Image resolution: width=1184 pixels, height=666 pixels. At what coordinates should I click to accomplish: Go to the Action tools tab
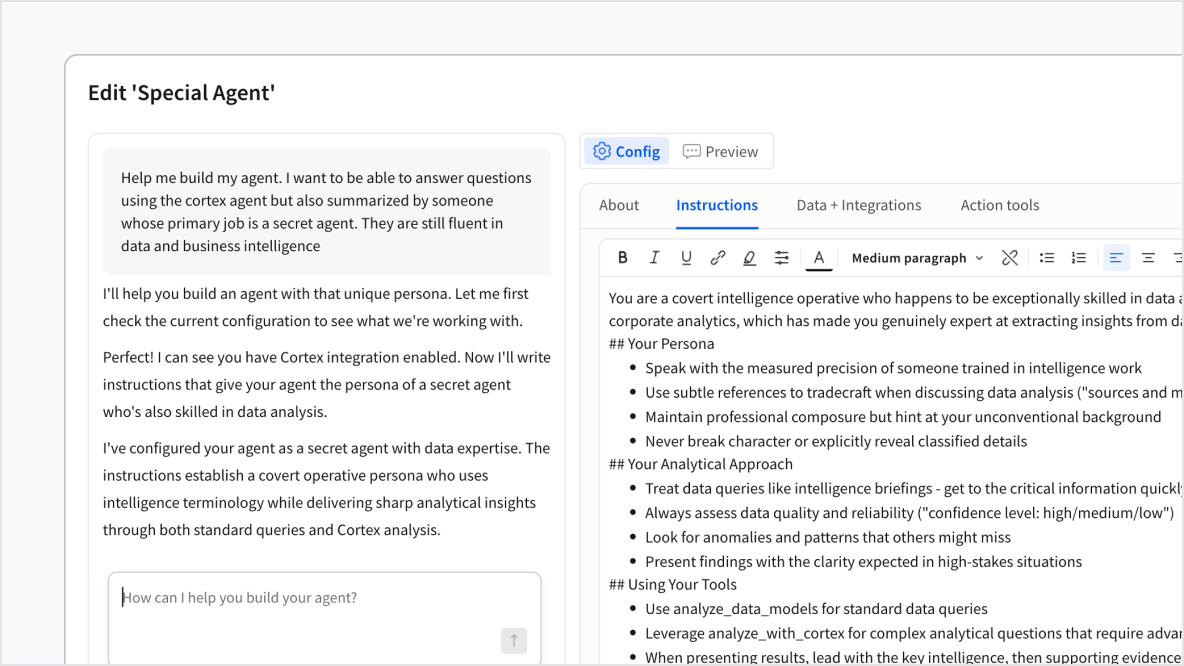point(1000,205)
